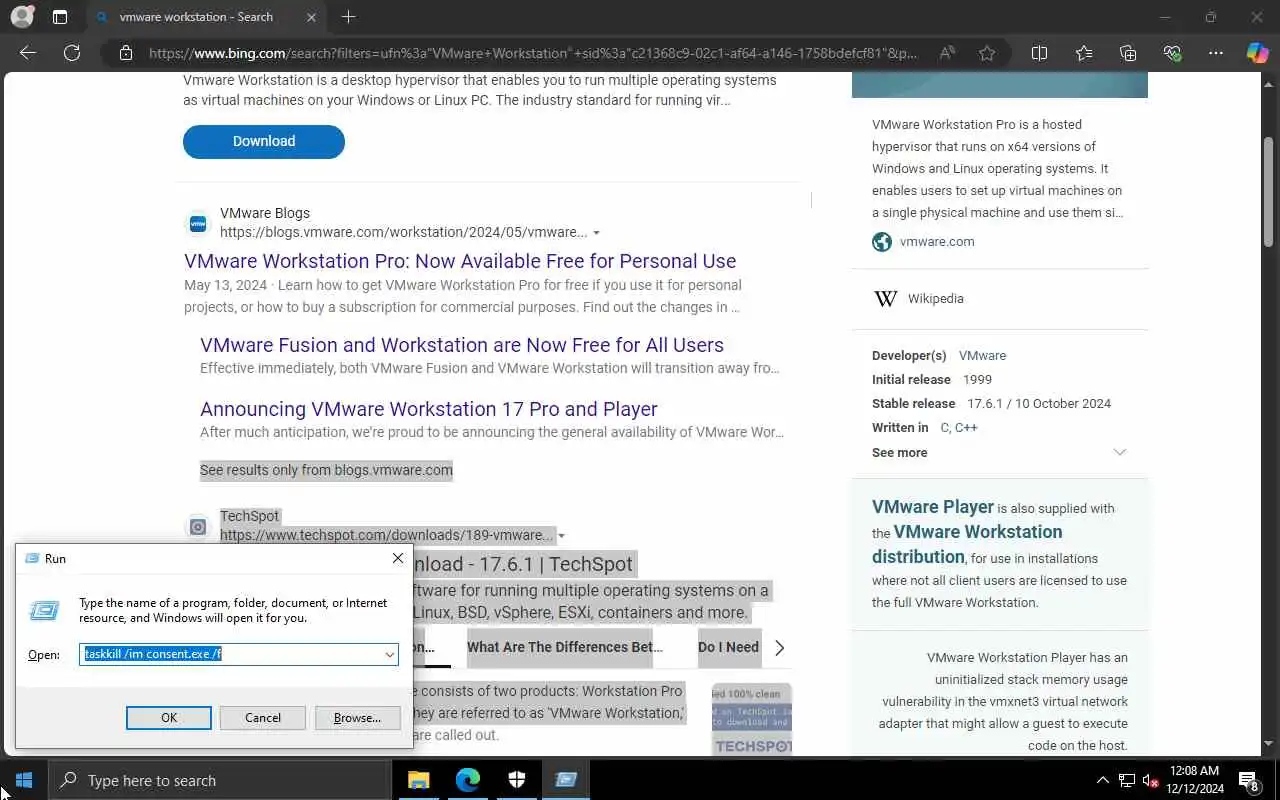Open the Copilot sidebar icon
The height and width of the screenshot is (800, 1280).
pos(1257,53)
